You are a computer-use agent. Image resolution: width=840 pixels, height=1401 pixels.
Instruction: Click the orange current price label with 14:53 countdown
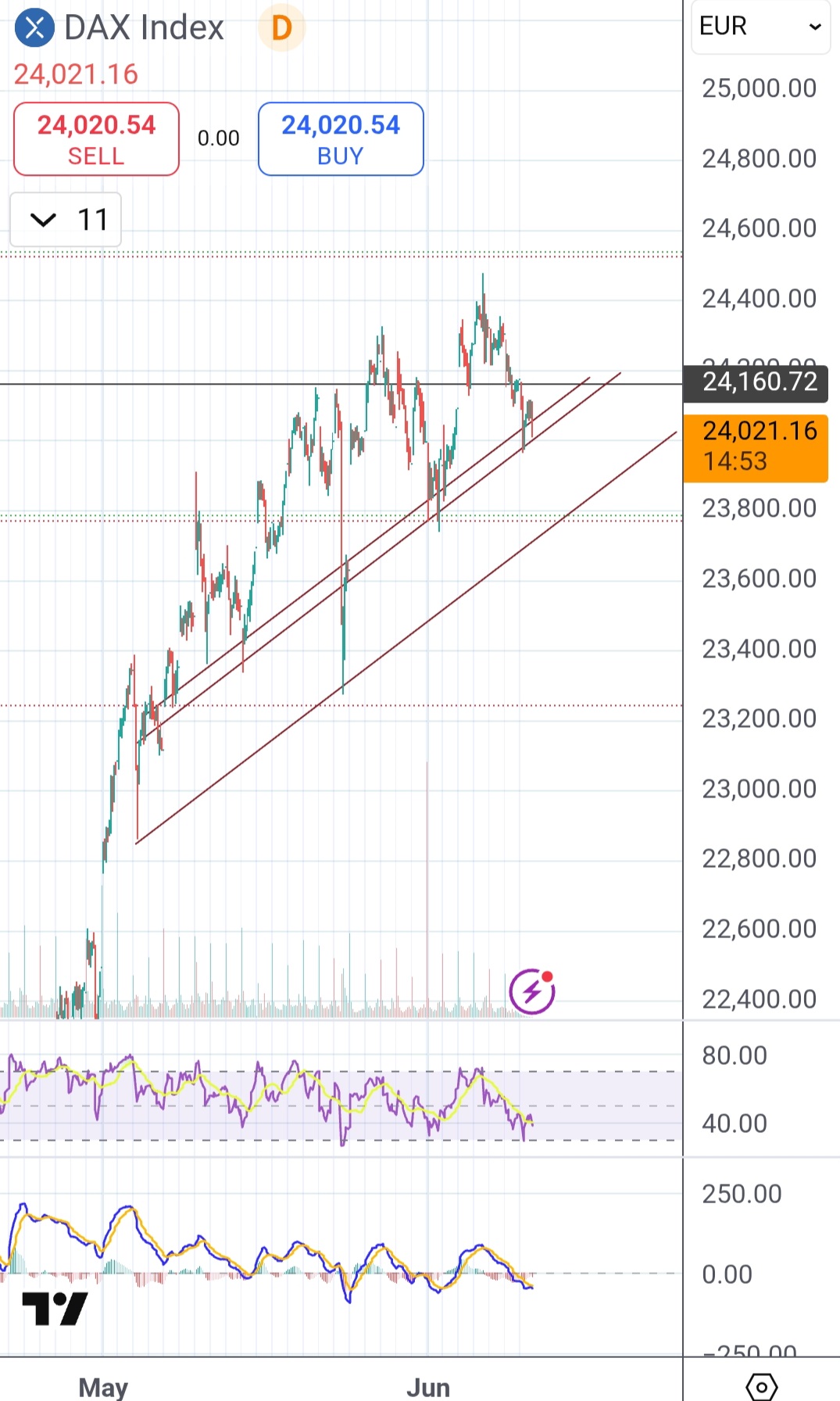(756, 447)
